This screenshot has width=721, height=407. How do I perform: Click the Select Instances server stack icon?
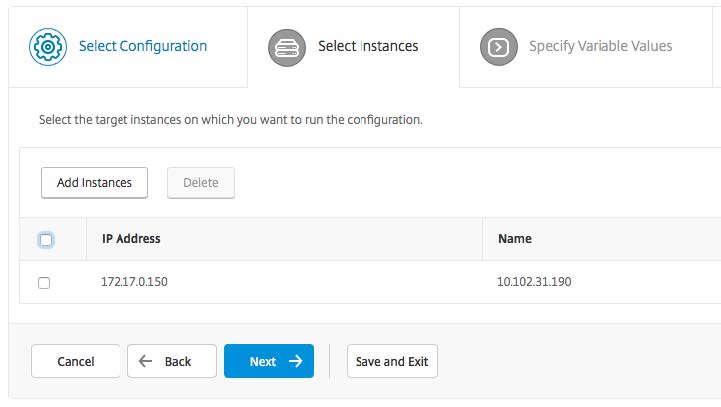(x=287, y=47)
